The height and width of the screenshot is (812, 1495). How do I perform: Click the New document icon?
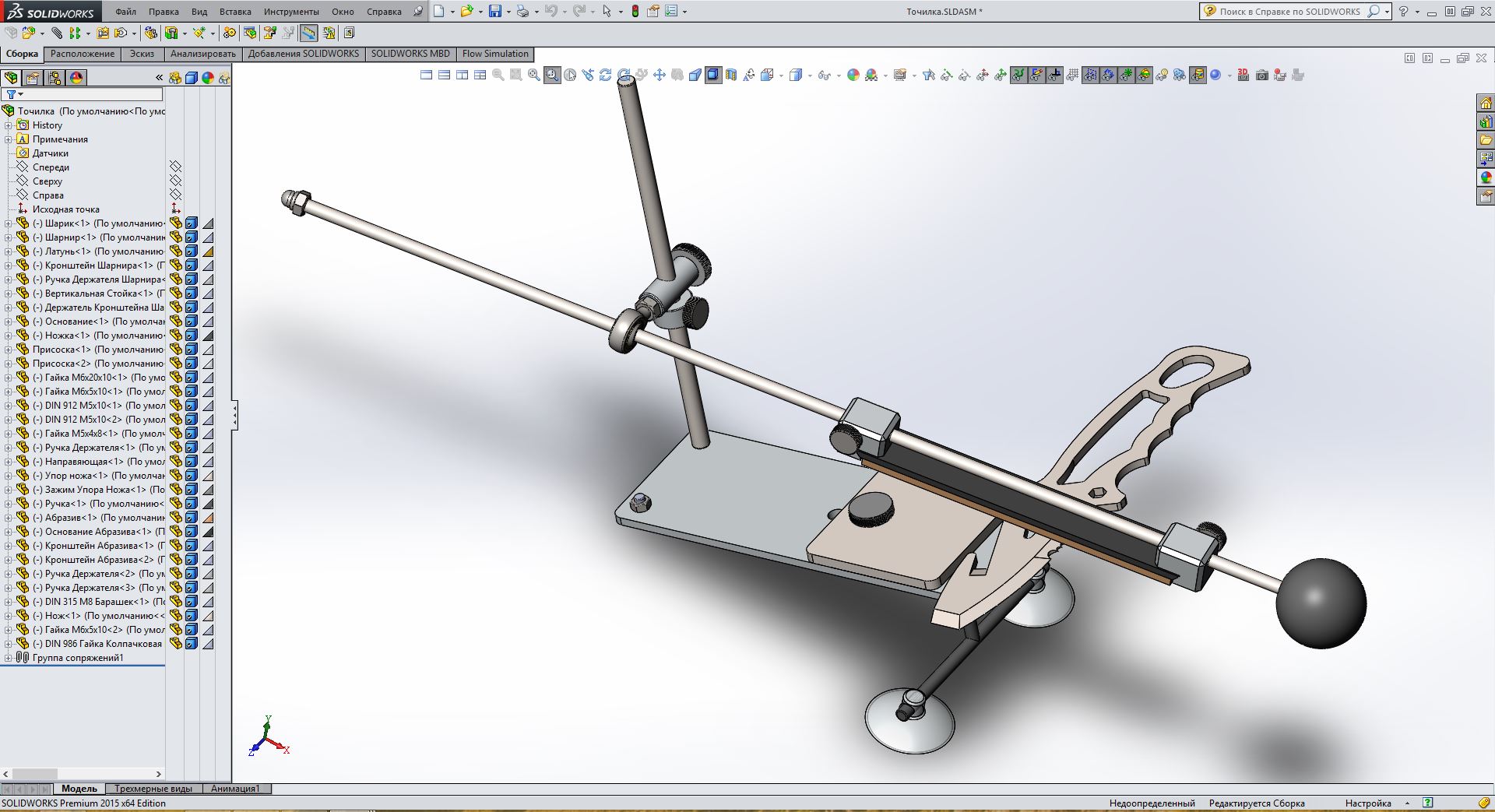click(440, 11)
